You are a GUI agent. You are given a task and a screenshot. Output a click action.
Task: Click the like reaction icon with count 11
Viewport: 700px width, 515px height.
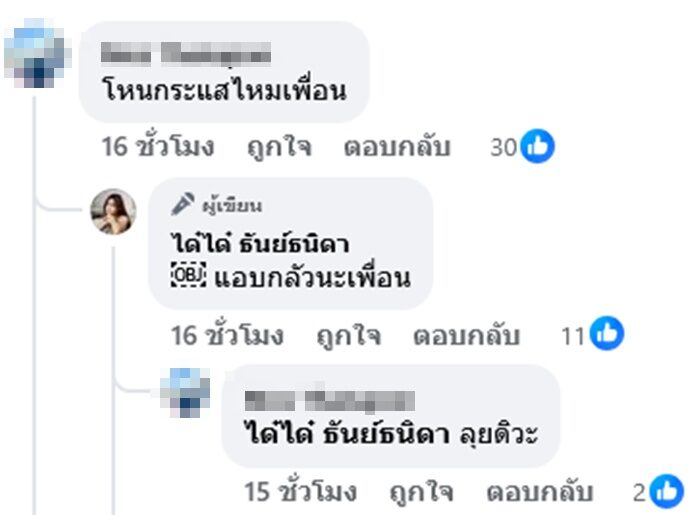(x=607, y=333)
